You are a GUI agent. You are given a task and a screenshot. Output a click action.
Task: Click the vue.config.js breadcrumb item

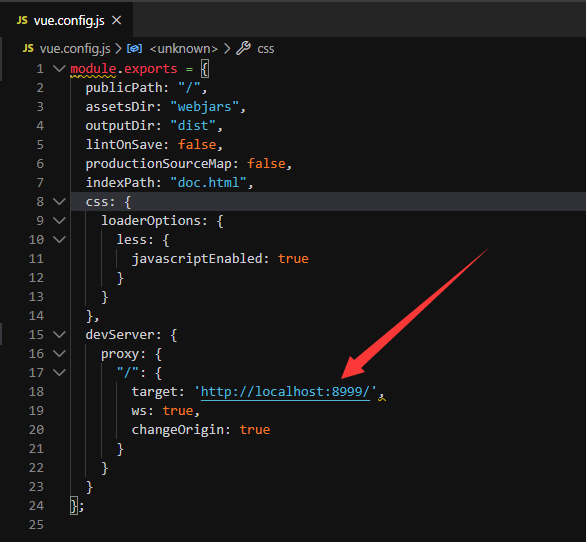pos(75,49)
